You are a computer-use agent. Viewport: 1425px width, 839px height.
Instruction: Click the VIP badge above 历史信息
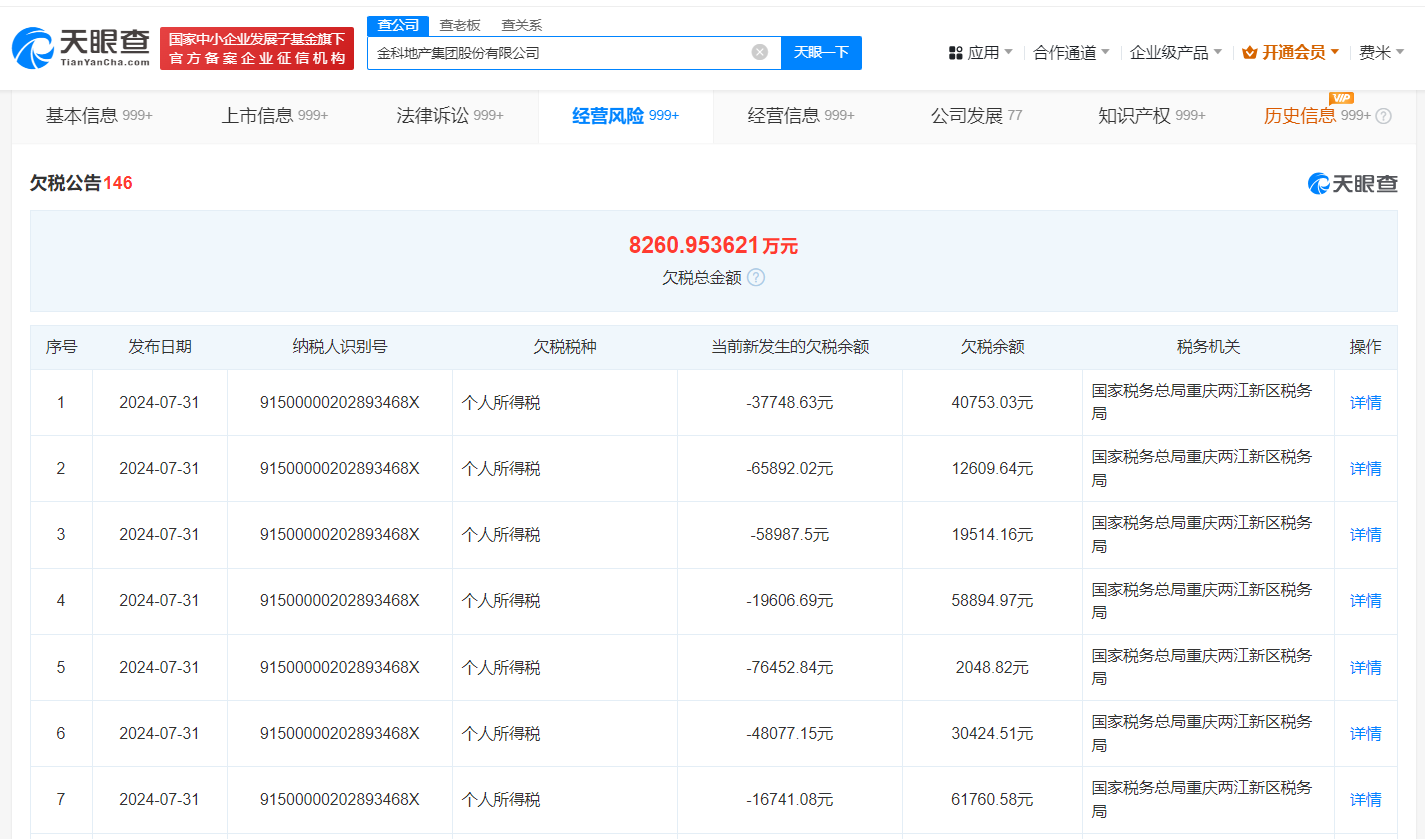1341,99
